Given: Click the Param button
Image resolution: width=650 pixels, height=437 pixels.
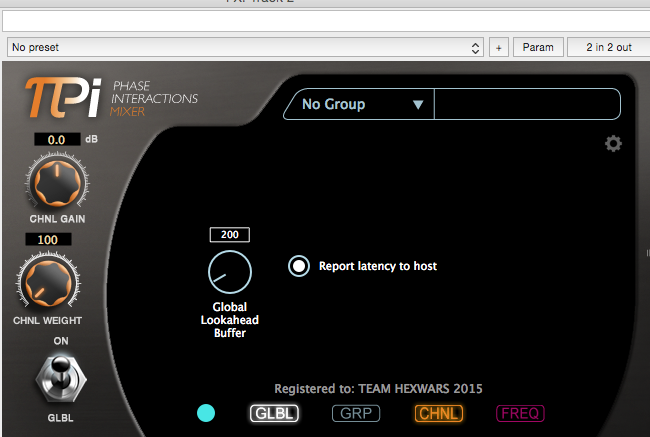Looking at the screenshot, I should point(538,47).
